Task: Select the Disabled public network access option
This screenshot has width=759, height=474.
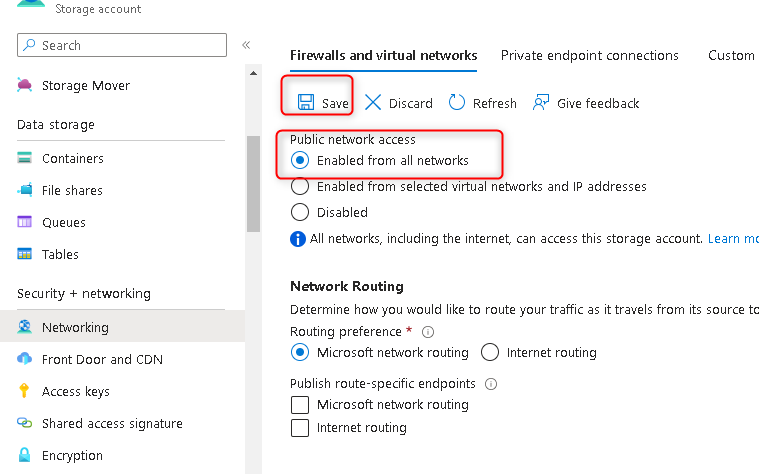Action: pos(299,212)
